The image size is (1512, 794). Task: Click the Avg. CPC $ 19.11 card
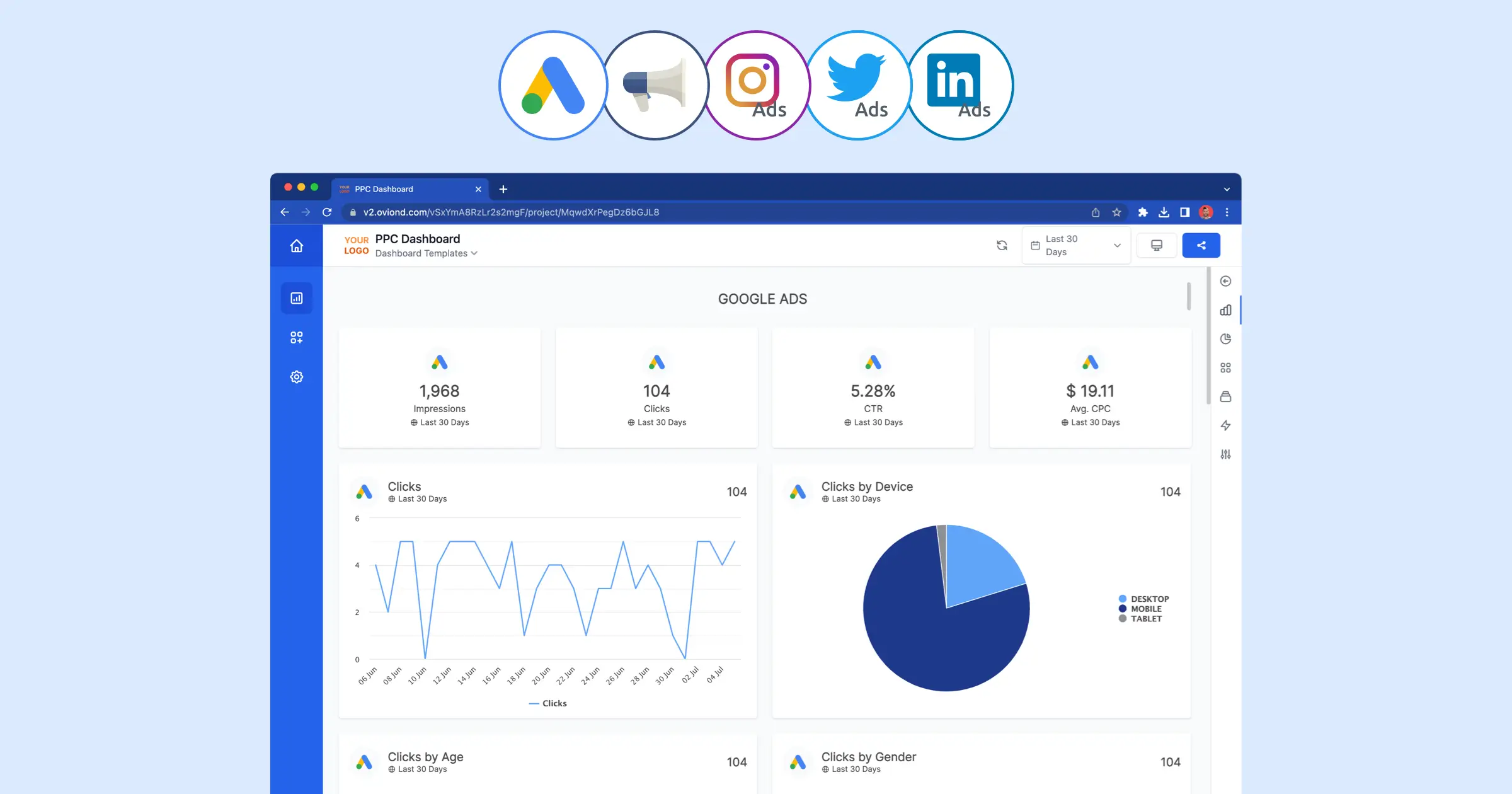click(x=1091, y=388)
